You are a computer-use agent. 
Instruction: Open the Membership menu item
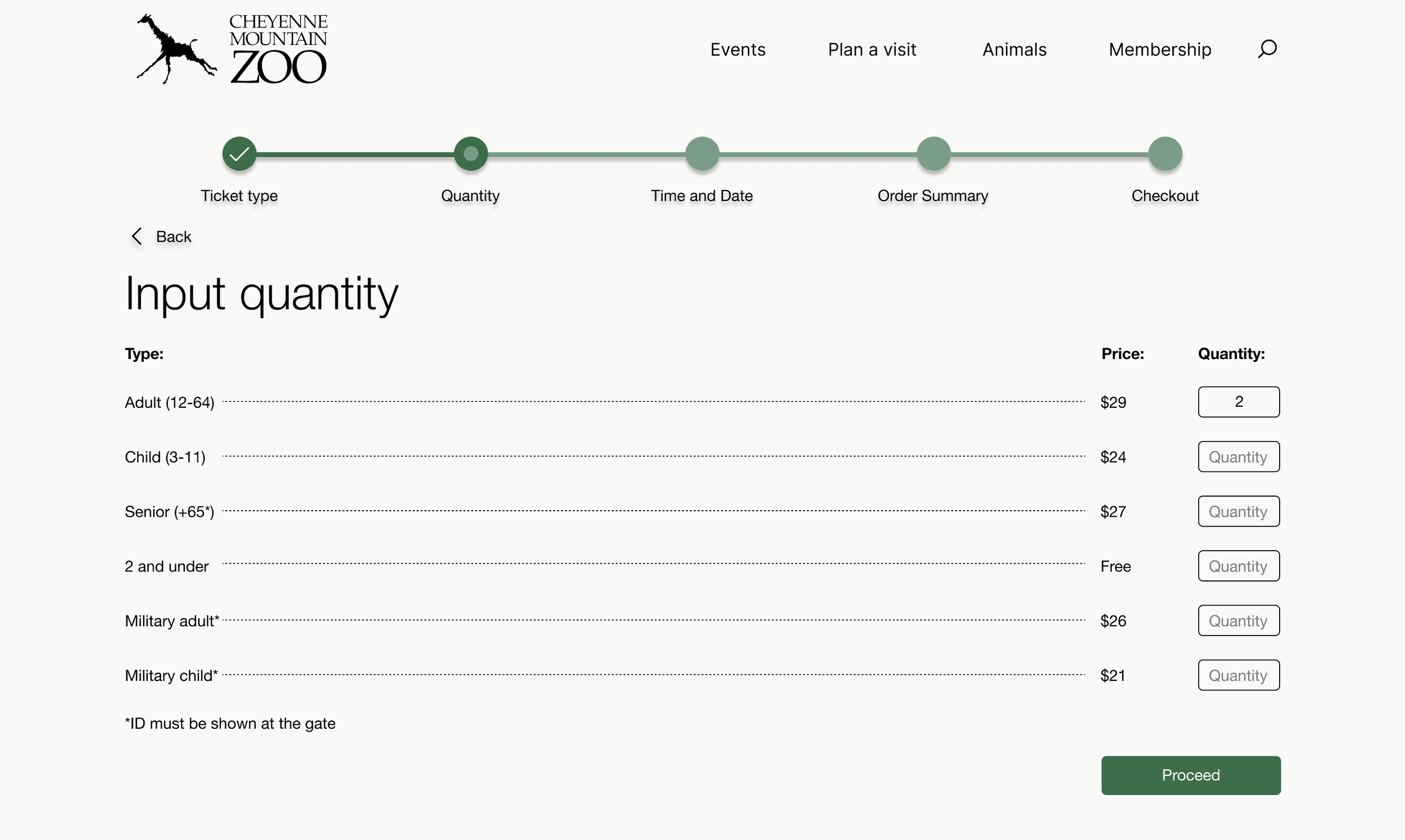pyautogui.click(x=1160, y=50)
